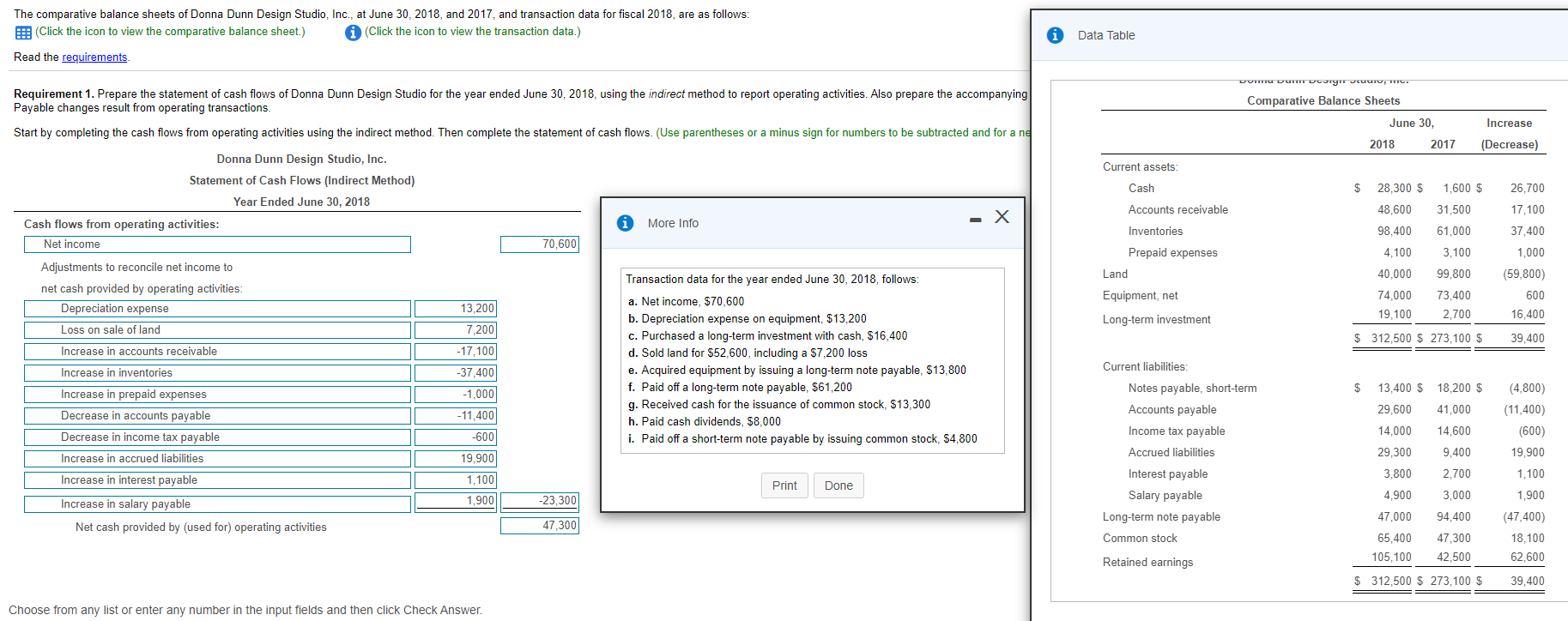This screenshot has width=1568, height=621.
Task: Click 'Net cash provided by (used for) operating activities'
Action: tap(201, 528)
